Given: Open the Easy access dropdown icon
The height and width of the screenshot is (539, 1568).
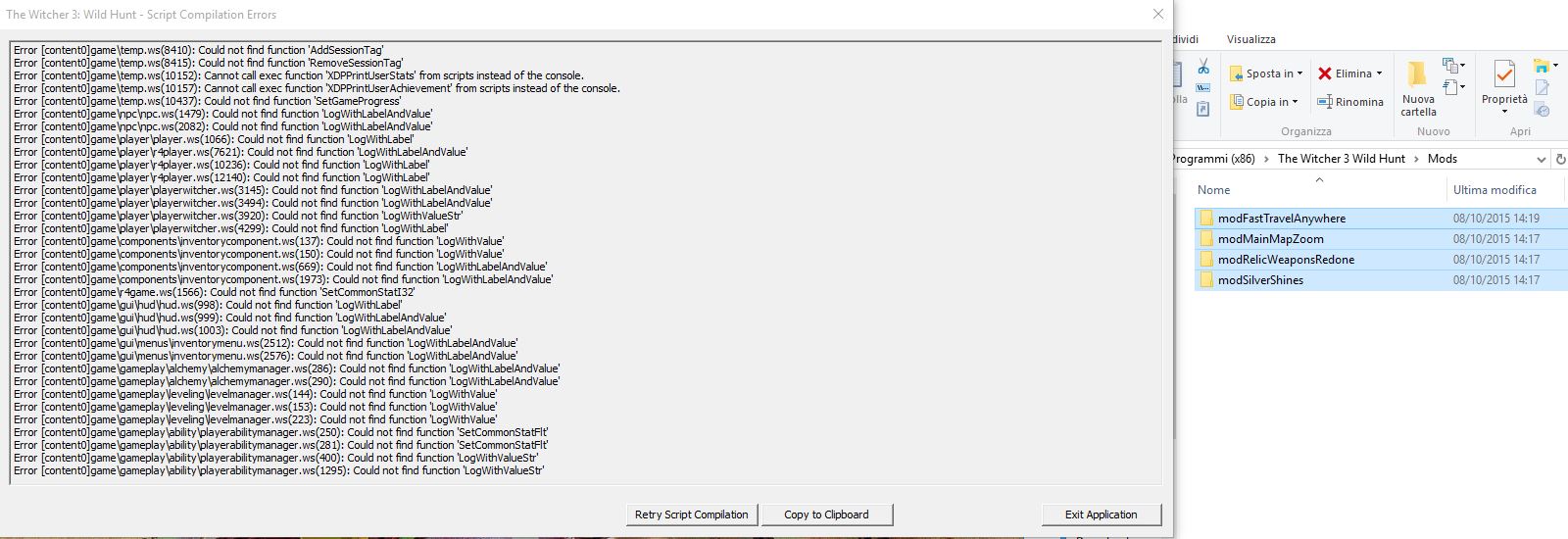Looking at the screenshot, I should click(x=1452, y=88).
